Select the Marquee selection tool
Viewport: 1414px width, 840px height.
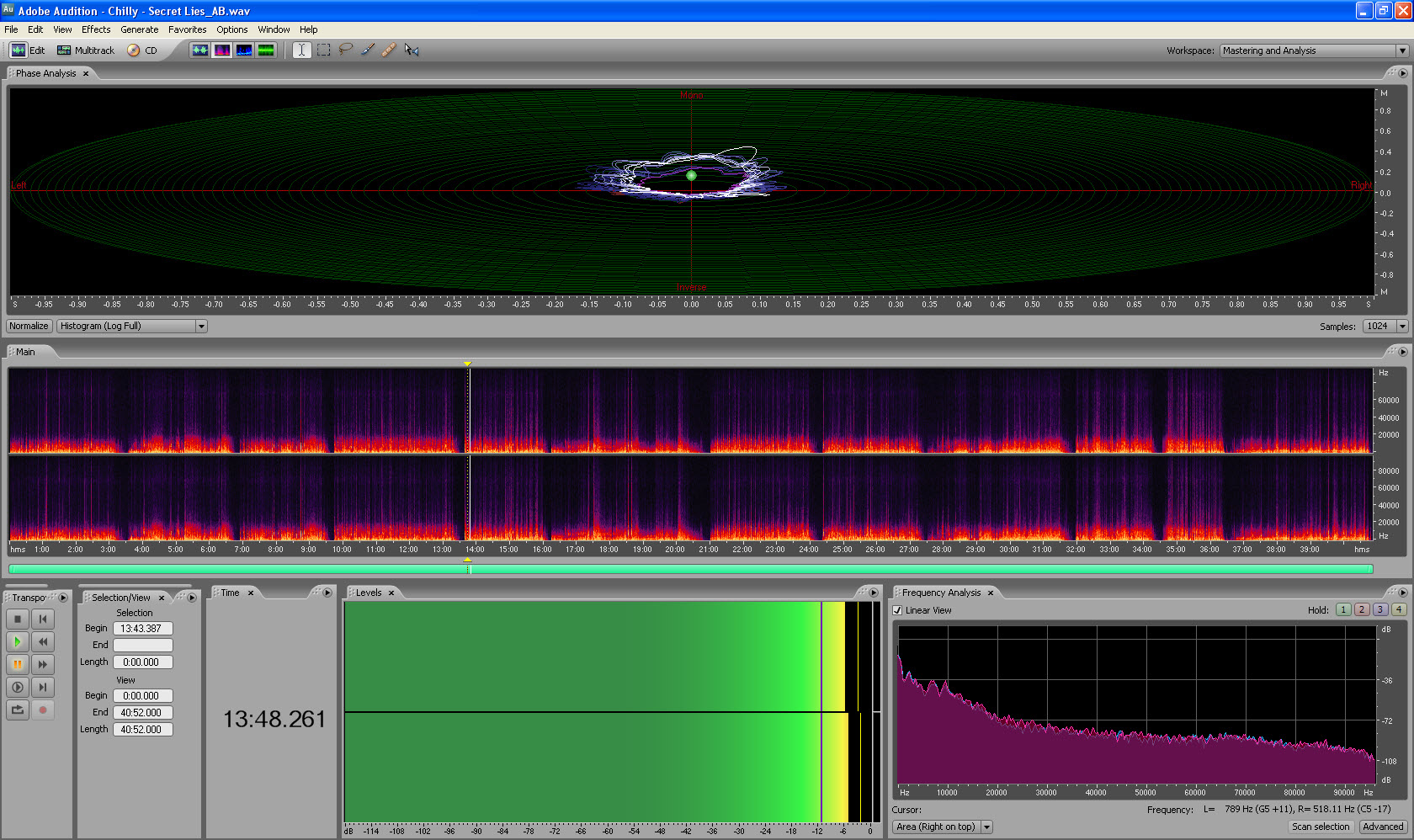(324, 50)
